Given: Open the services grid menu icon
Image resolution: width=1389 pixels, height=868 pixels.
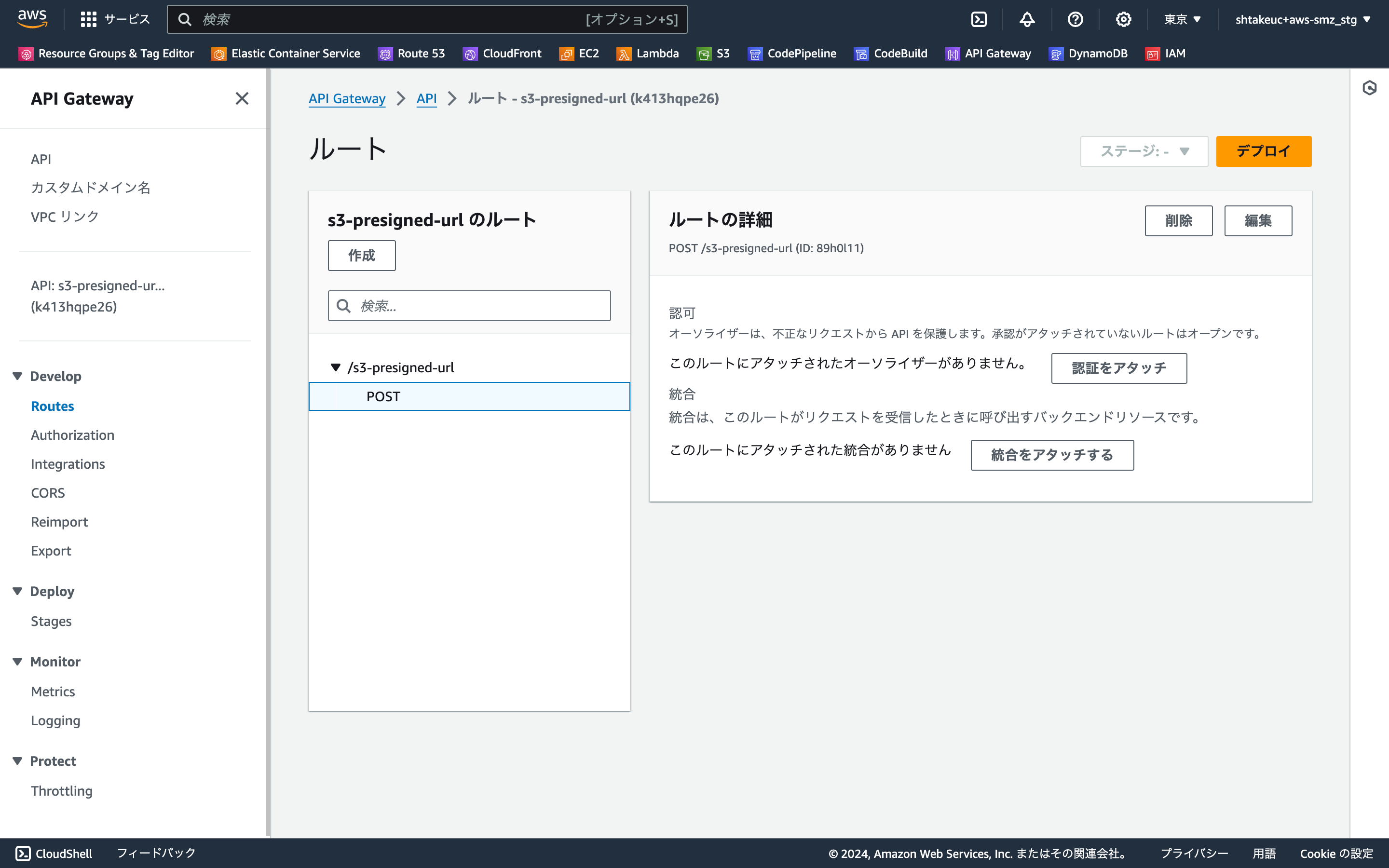Looking at the screenshot, I should tap(88, 19).
